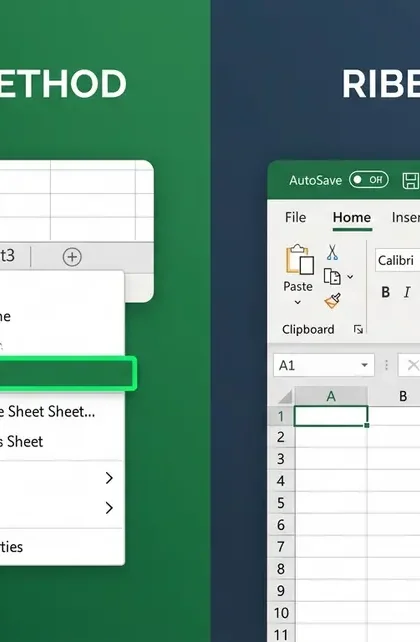Select row 9 header
The height and width of the screenshot is (642, 420).
point(281,591)
